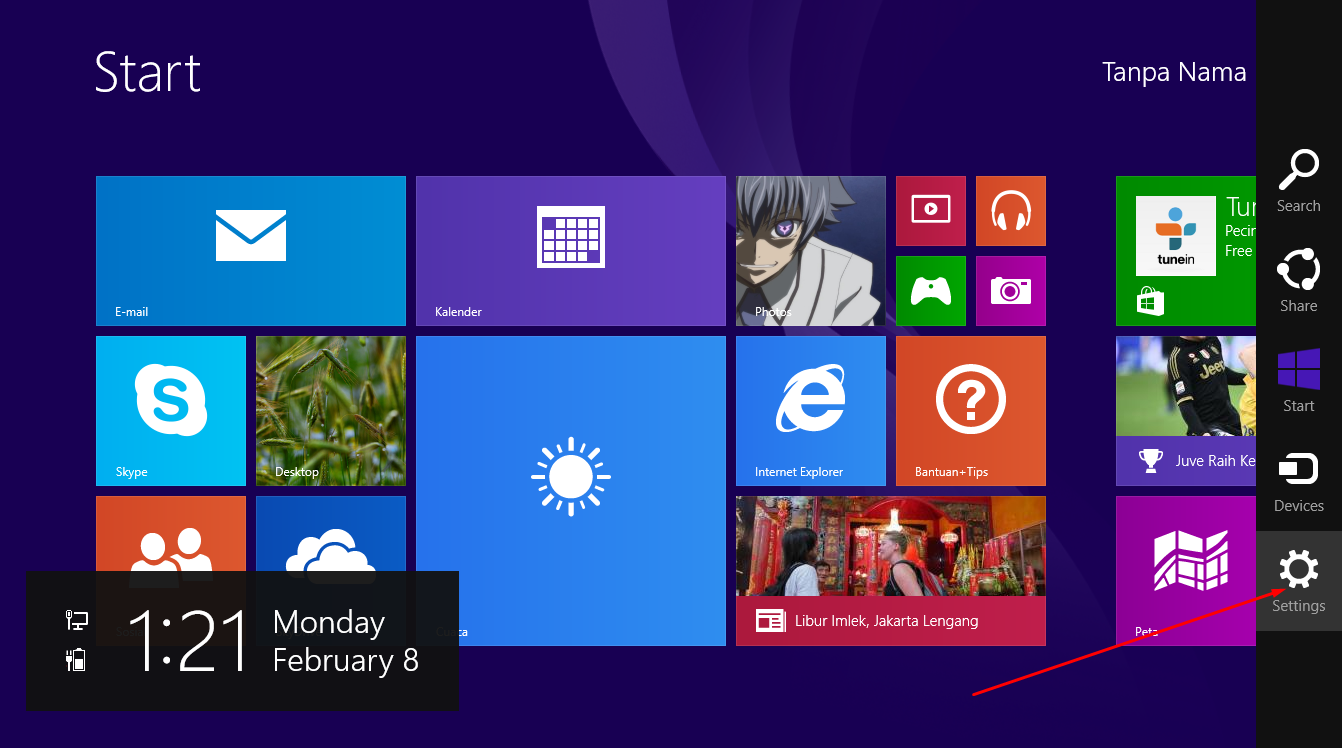Launch the Music tile with headphones icon
The height and width of the screenshot is (748, 1342).
point(1010,210)
